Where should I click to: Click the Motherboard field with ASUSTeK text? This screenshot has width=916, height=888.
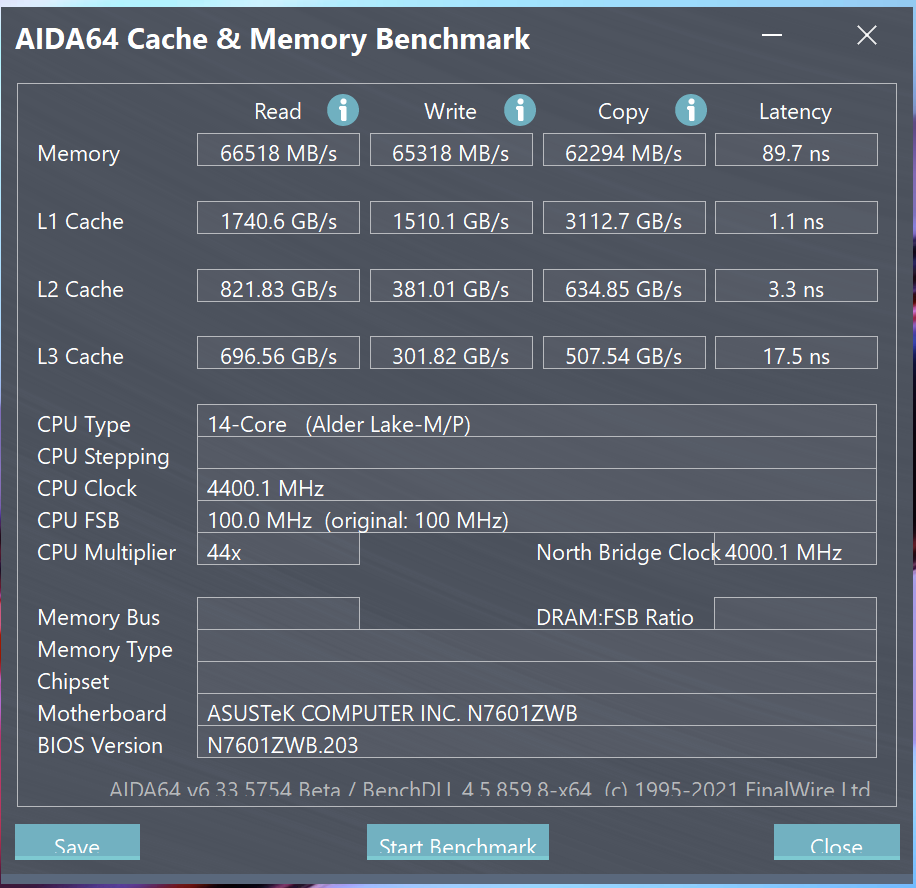coord(537,710)
